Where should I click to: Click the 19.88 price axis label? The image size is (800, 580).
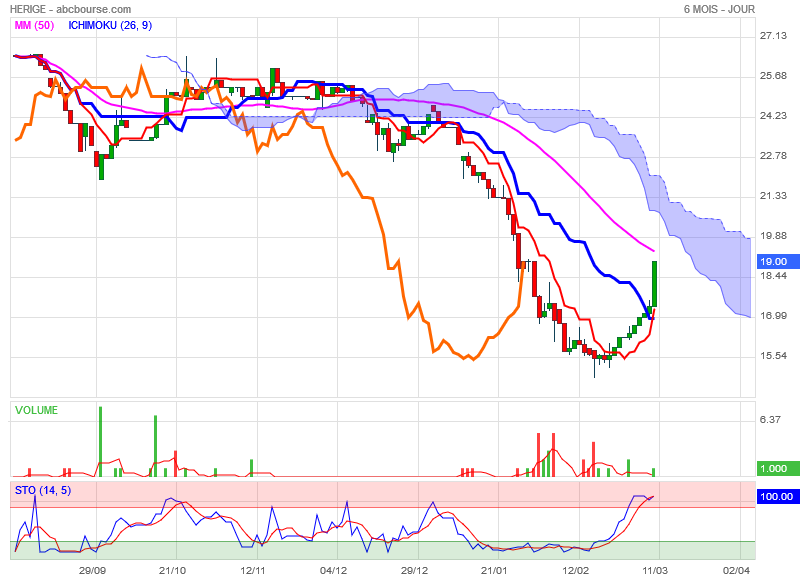773,236
